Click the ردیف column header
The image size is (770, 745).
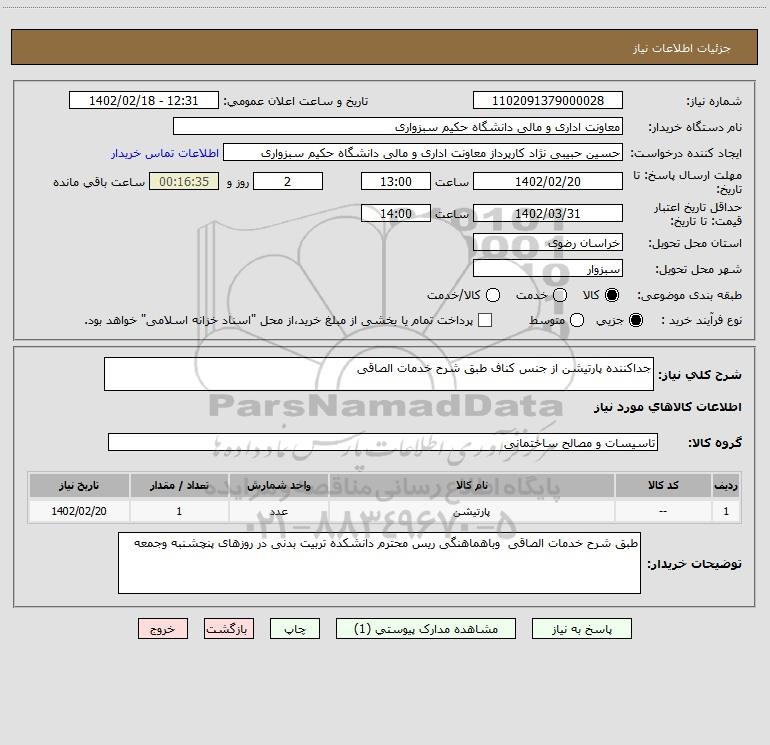[x=726, y=485]
